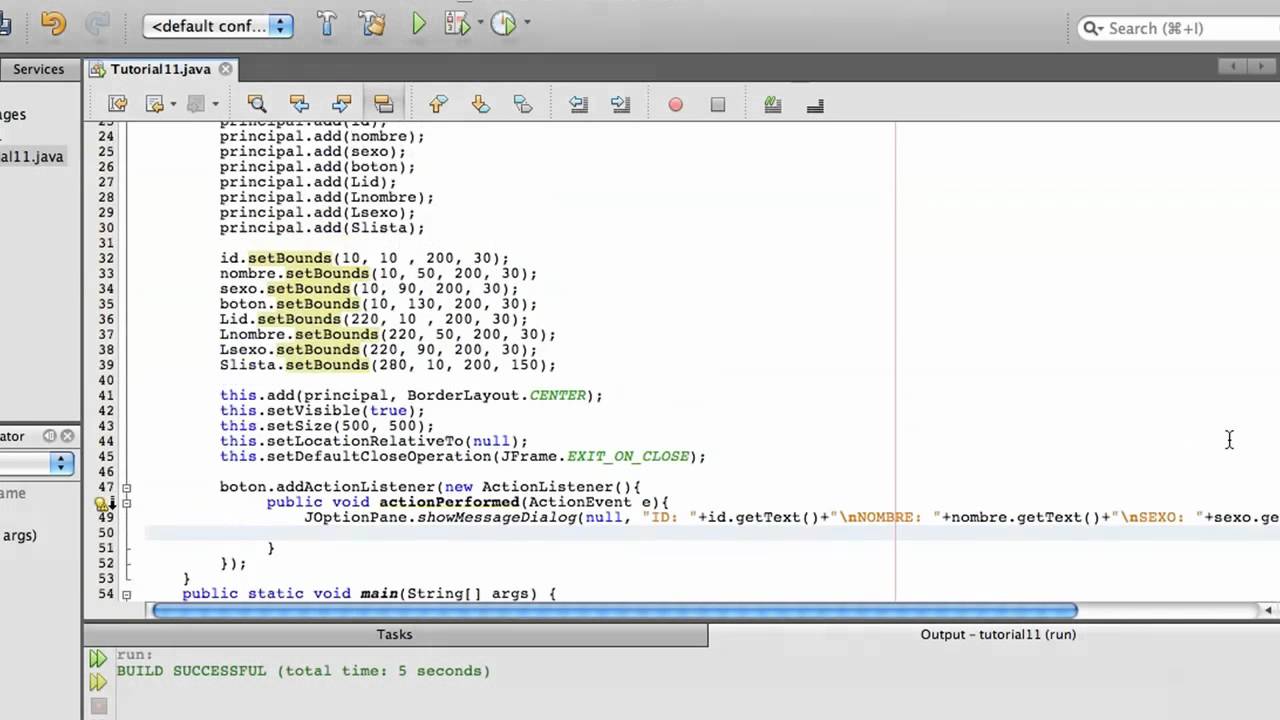Click the Last Edit location icon
This screenshot has width=1280, height=720.
click(118, 104)
